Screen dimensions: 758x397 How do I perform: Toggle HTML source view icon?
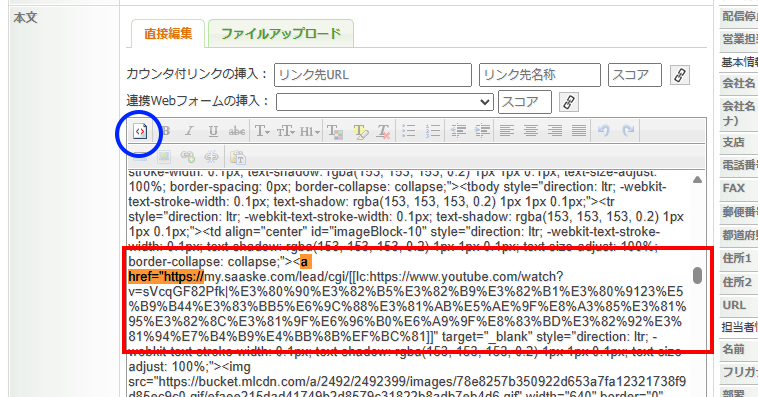tap(140, 131)
